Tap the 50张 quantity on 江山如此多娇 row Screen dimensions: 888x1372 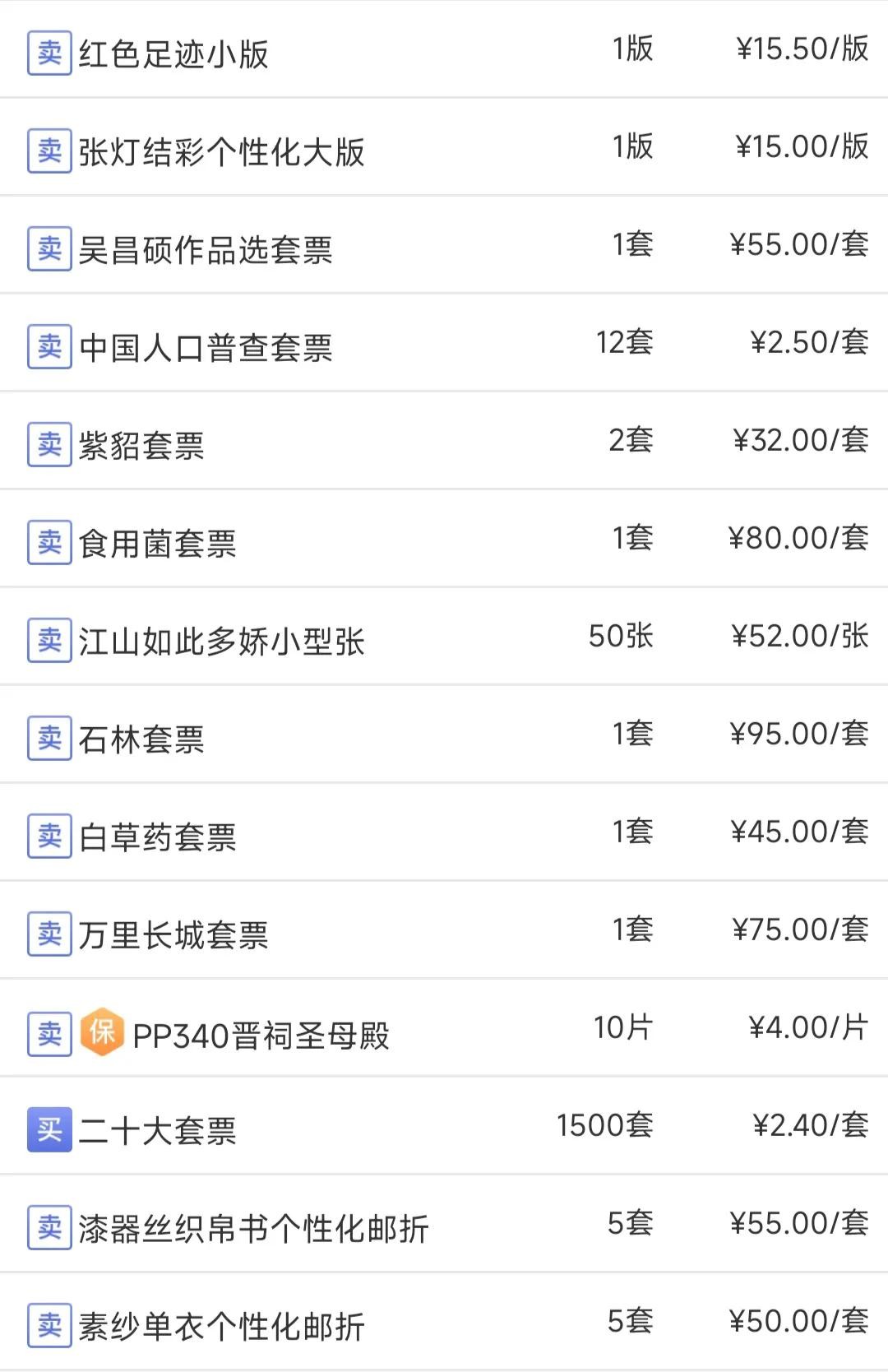click(x=621, y=636)
